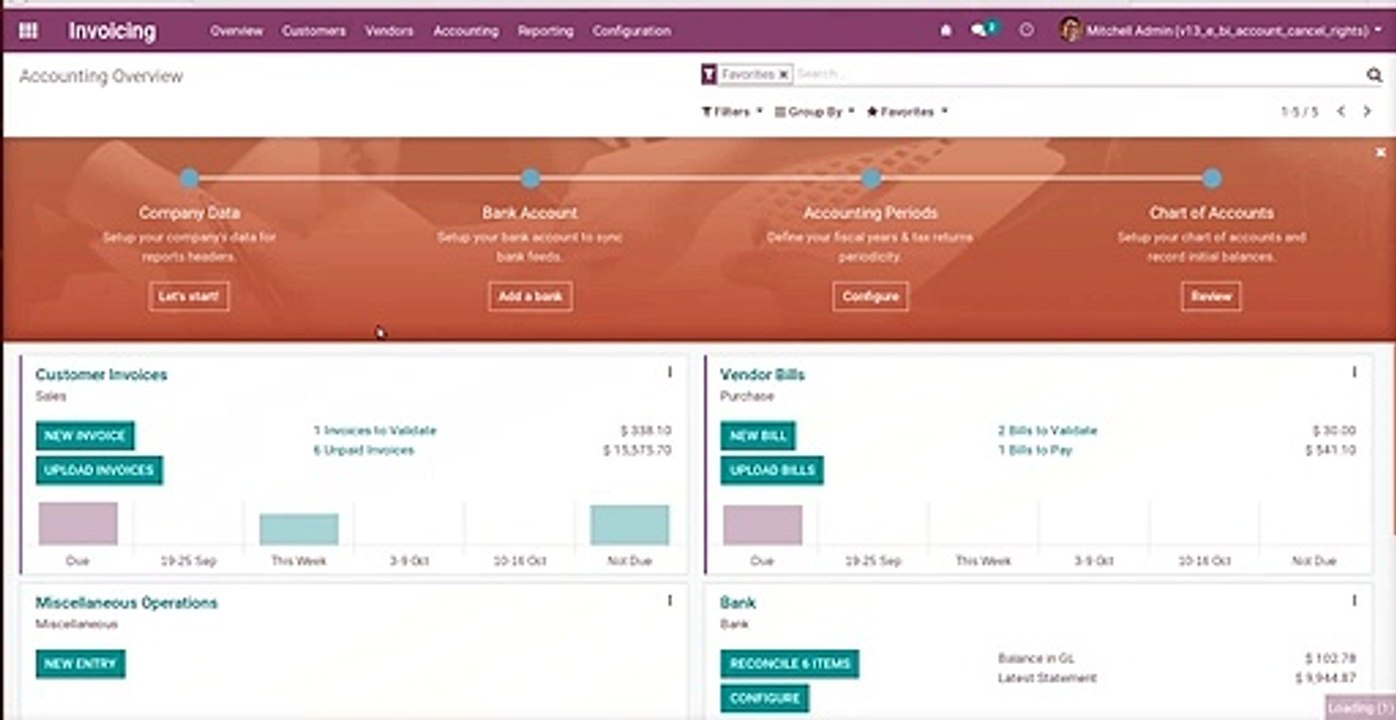
Task: Open Miscellaneous Operations card options menu
Action: pyautogui.click(x=669, y=600)
